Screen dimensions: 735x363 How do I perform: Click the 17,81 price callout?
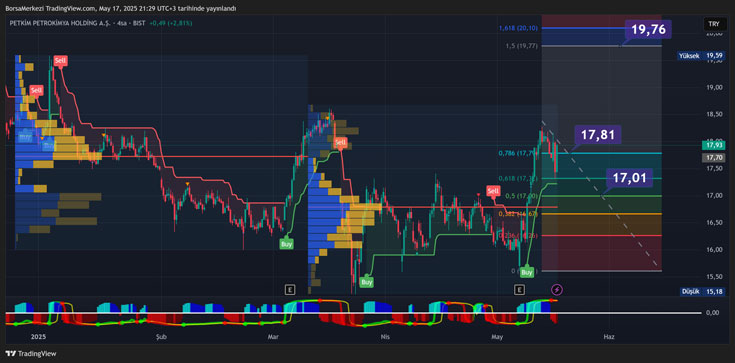click(598, 135)
